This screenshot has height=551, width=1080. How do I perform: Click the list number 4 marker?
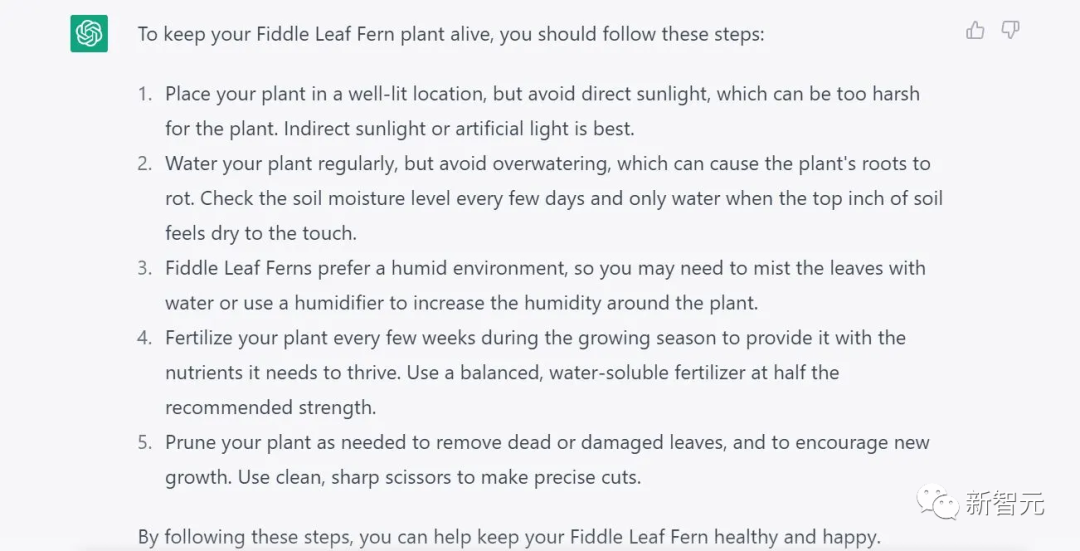pos(145,337)
